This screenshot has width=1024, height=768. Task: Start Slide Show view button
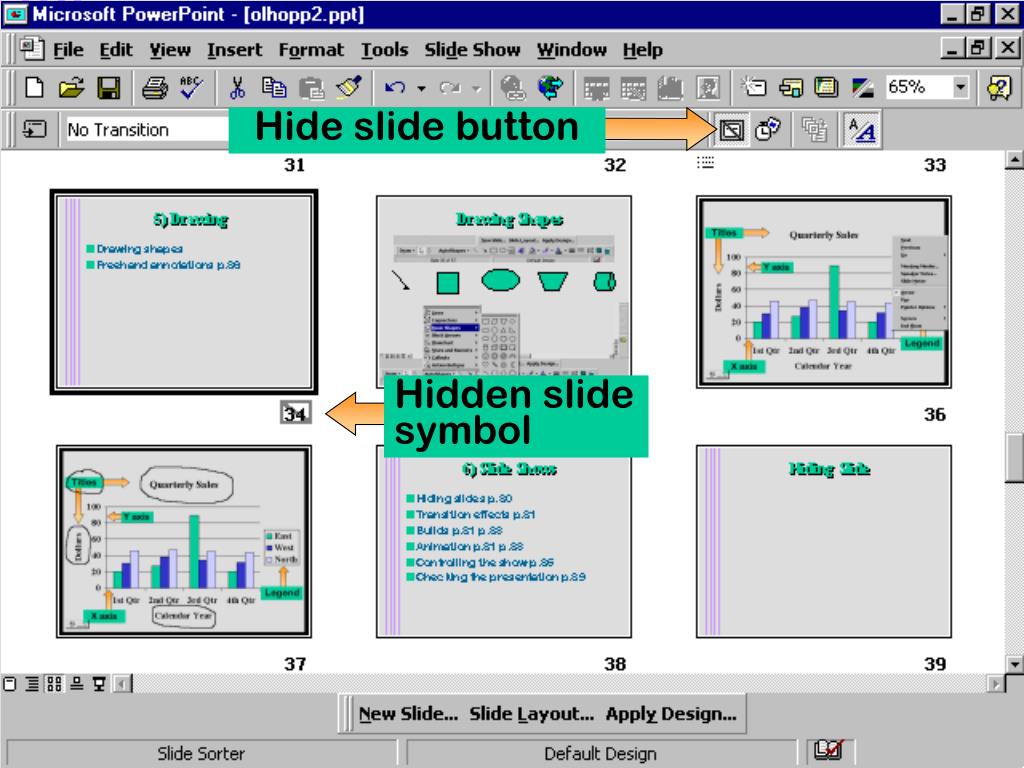(x=99, y=684)
